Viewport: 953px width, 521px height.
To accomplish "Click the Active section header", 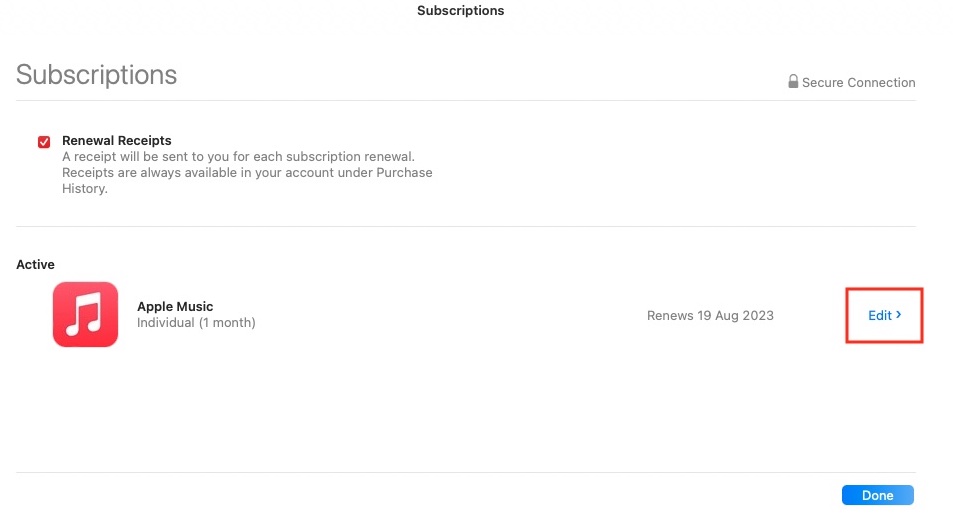I will 36,265.
